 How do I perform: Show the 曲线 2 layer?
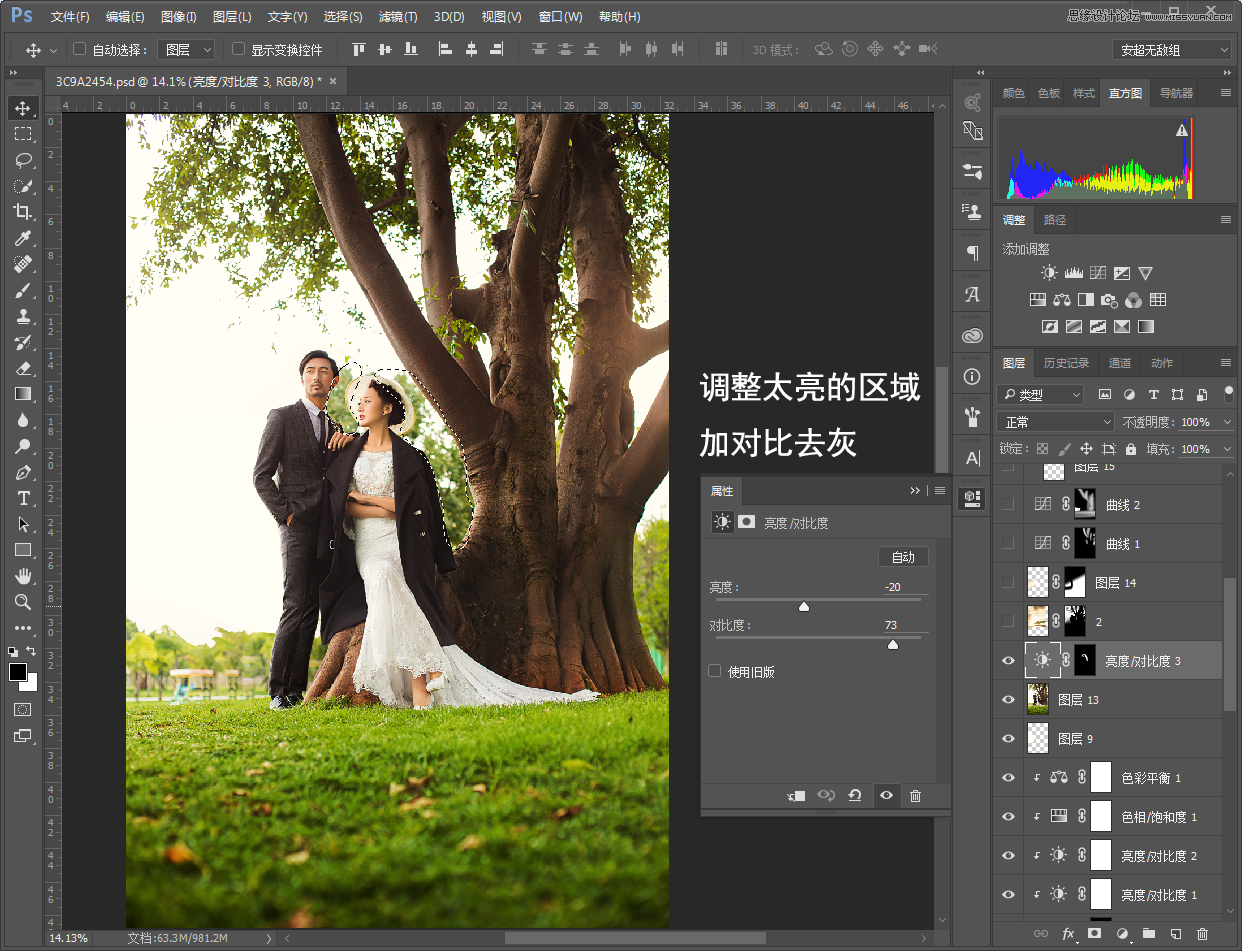(1008, 505)
